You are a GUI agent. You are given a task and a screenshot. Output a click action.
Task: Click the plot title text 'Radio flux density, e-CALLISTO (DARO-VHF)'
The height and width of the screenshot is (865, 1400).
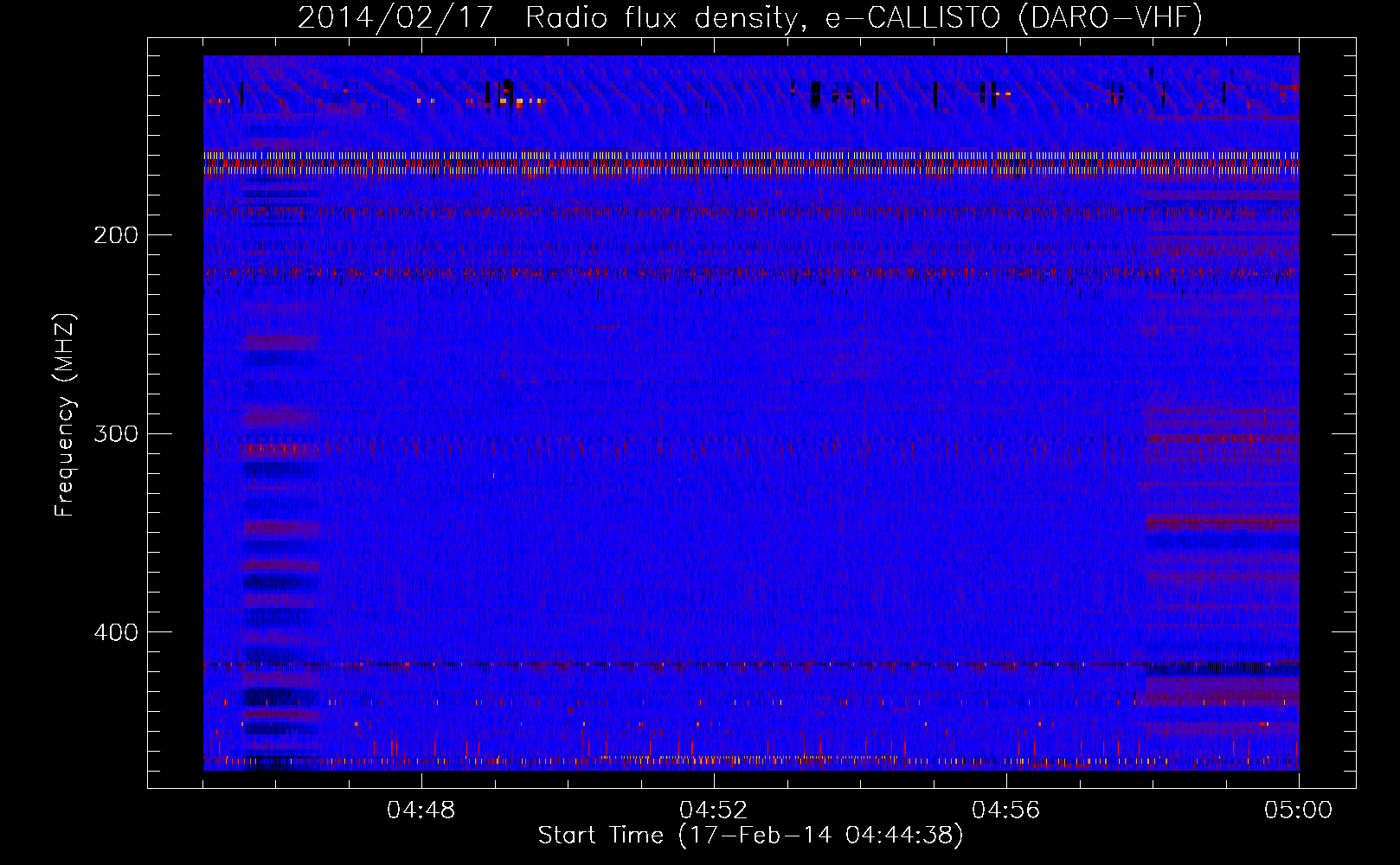pos(864,18)
